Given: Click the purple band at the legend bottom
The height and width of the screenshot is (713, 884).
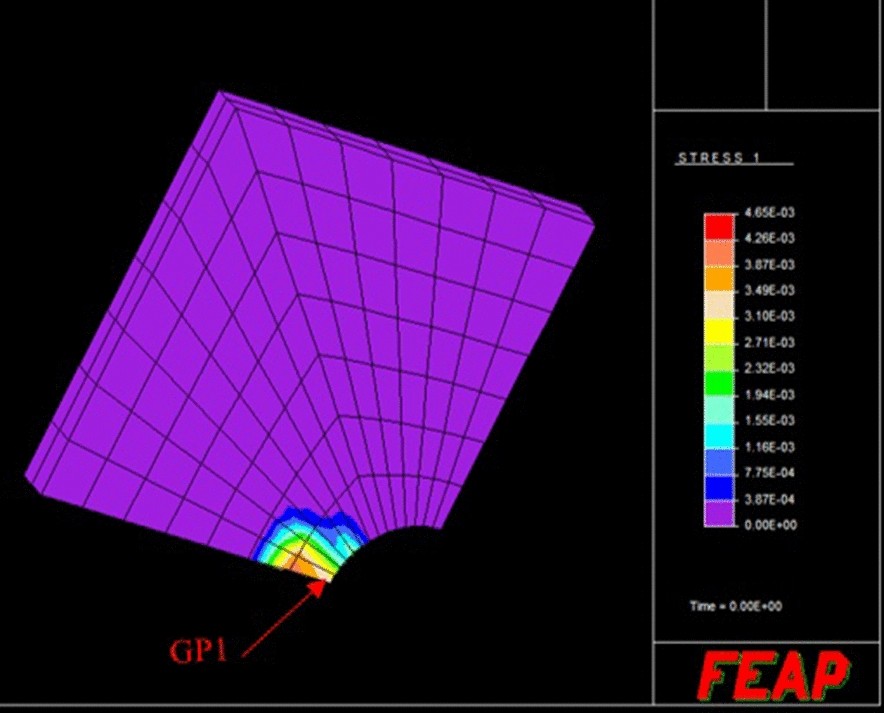Looking at the screenshot, I should (719, 513).
